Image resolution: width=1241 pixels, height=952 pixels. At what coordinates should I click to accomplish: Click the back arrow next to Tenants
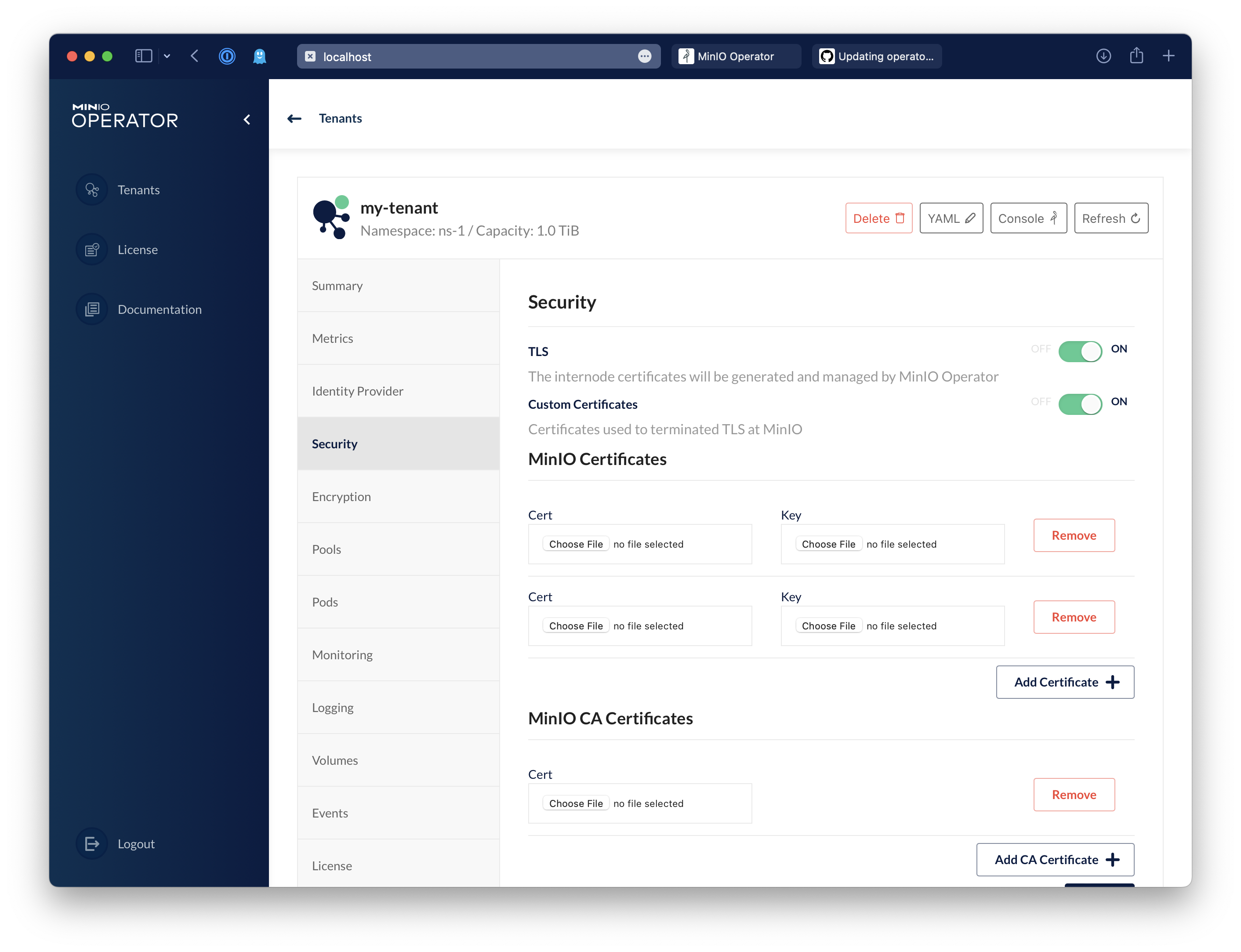[294, 118]
